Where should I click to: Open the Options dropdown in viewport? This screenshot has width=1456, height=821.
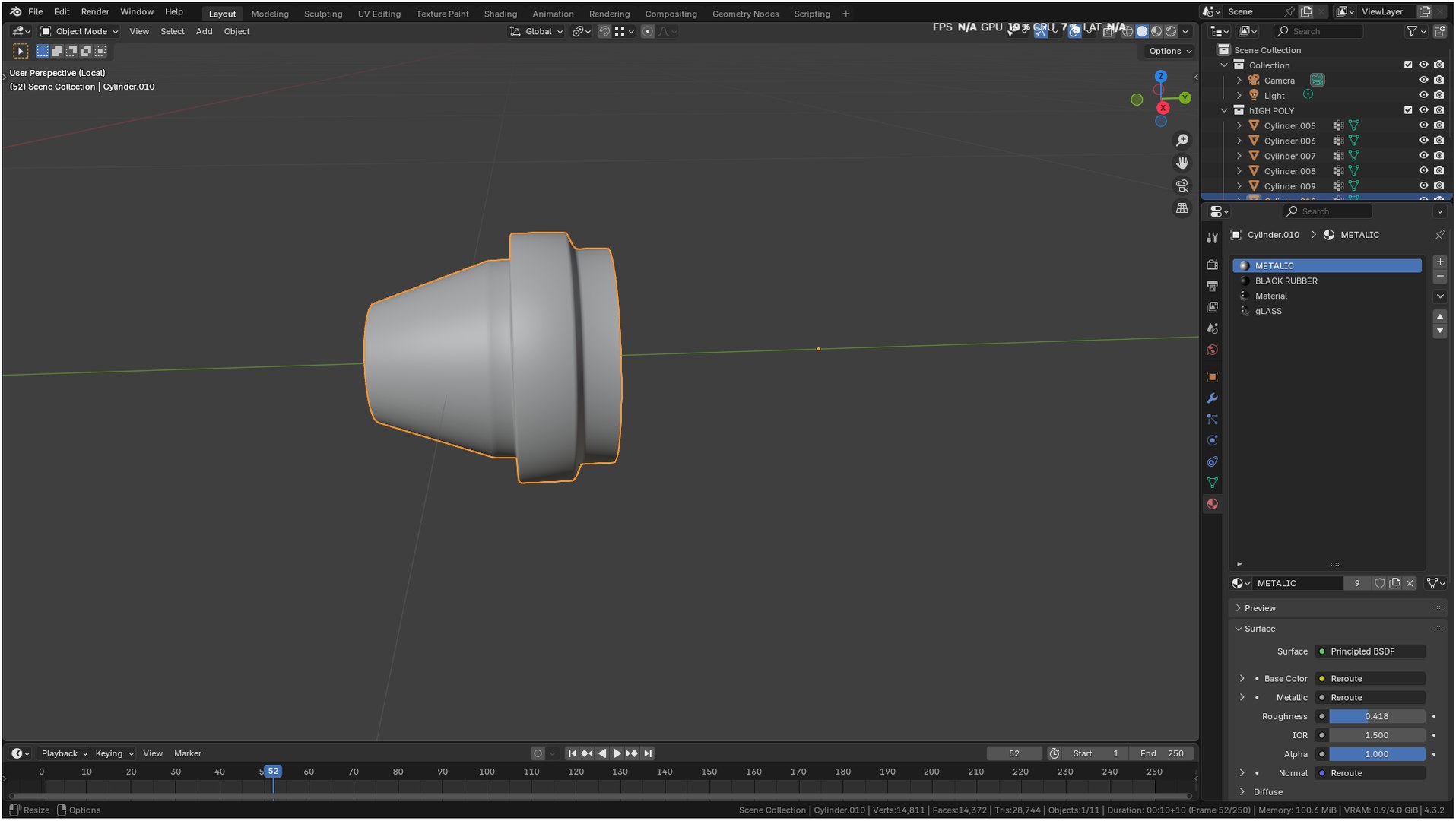[1170, 51]
